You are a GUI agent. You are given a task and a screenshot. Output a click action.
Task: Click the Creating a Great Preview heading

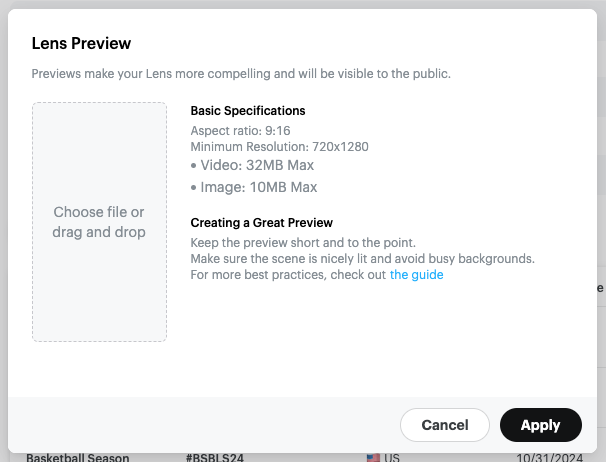261,223
